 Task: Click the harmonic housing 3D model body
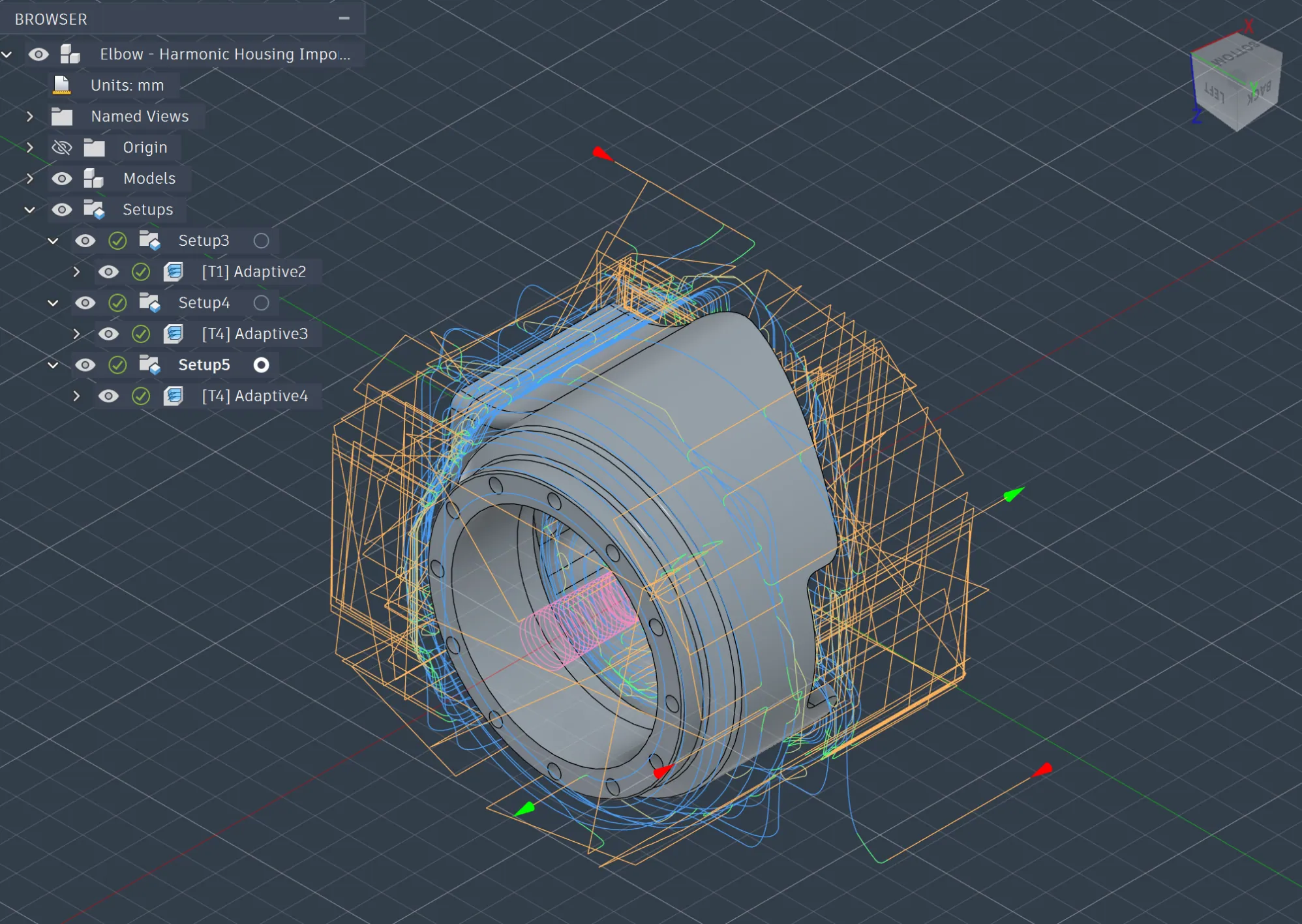[x=731, y=417]
